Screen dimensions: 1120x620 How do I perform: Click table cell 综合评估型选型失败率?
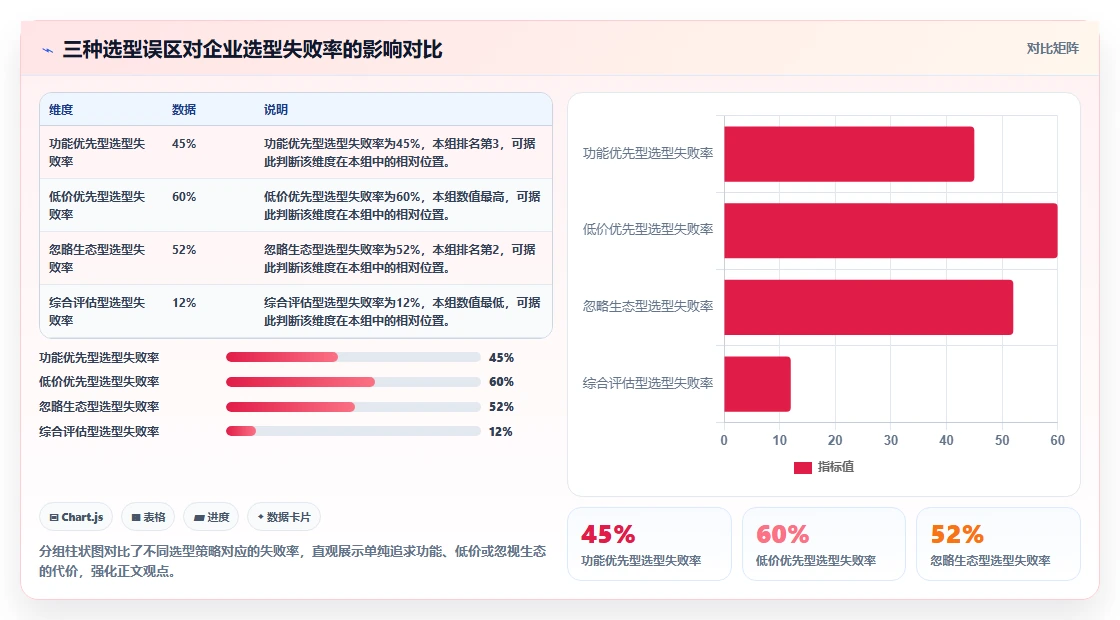click(x=97, y=311)
